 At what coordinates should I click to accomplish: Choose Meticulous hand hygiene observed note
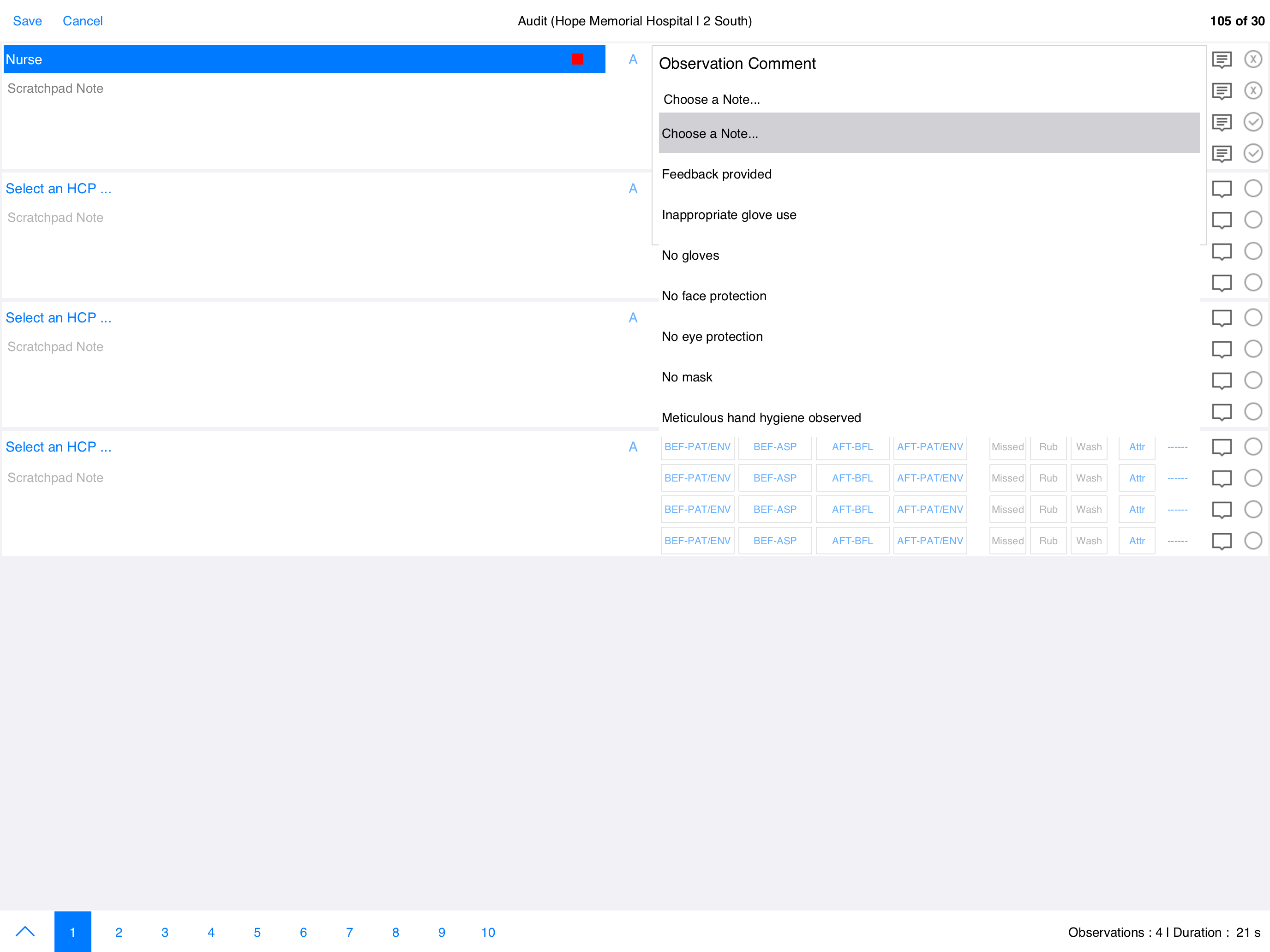[929, 418]
